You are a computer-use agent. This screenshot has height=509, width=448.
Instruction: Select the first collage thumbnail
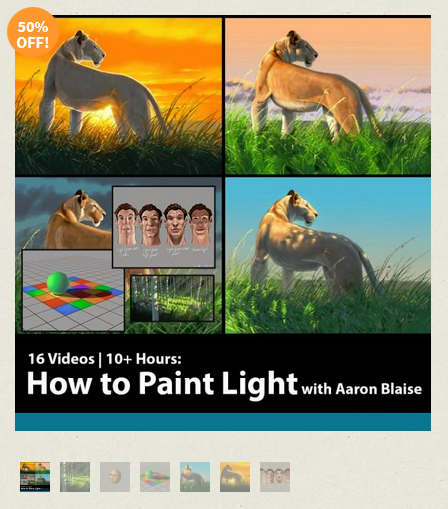coord(35,477)
